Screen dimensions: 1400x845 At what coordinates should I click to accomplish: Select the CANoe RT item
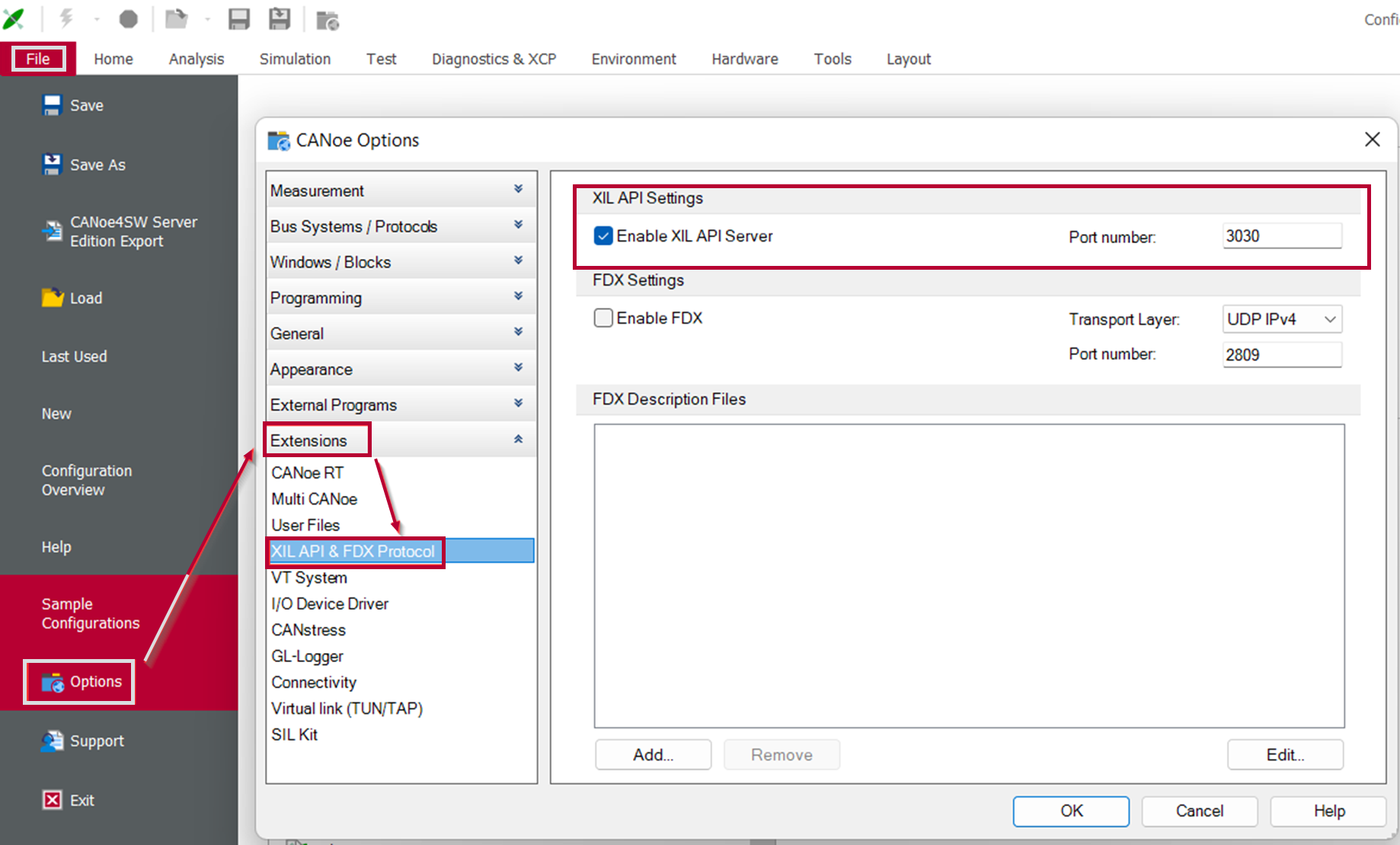tap(307, 472)
